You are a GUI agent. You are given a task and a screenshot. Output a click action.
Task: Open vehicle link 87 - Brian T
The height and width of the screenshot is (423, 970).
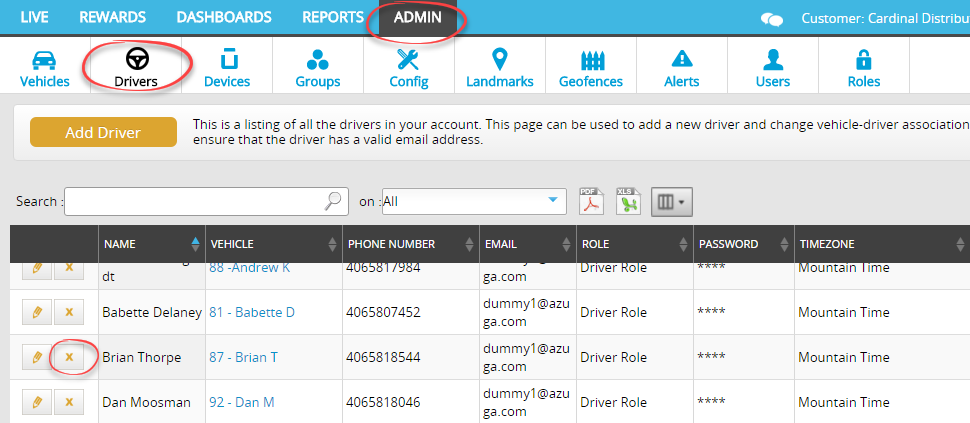[243, 357]
